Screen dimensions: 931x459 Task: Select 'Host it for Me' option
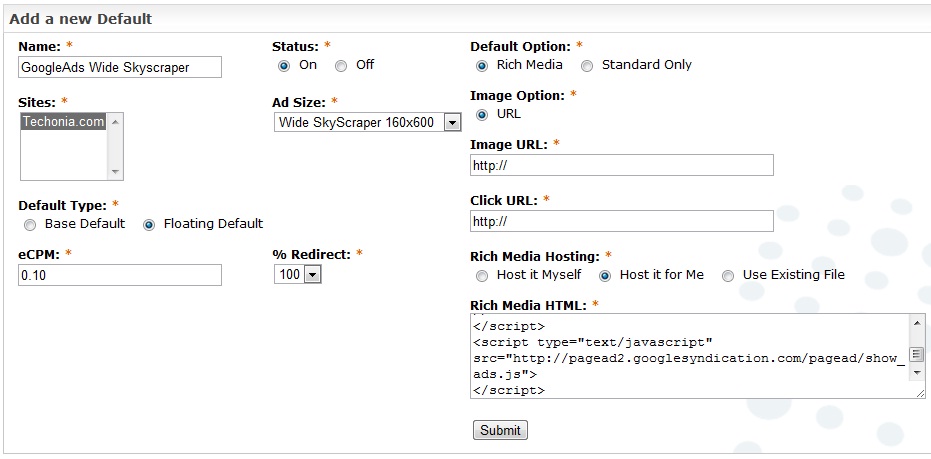point(605,276)
